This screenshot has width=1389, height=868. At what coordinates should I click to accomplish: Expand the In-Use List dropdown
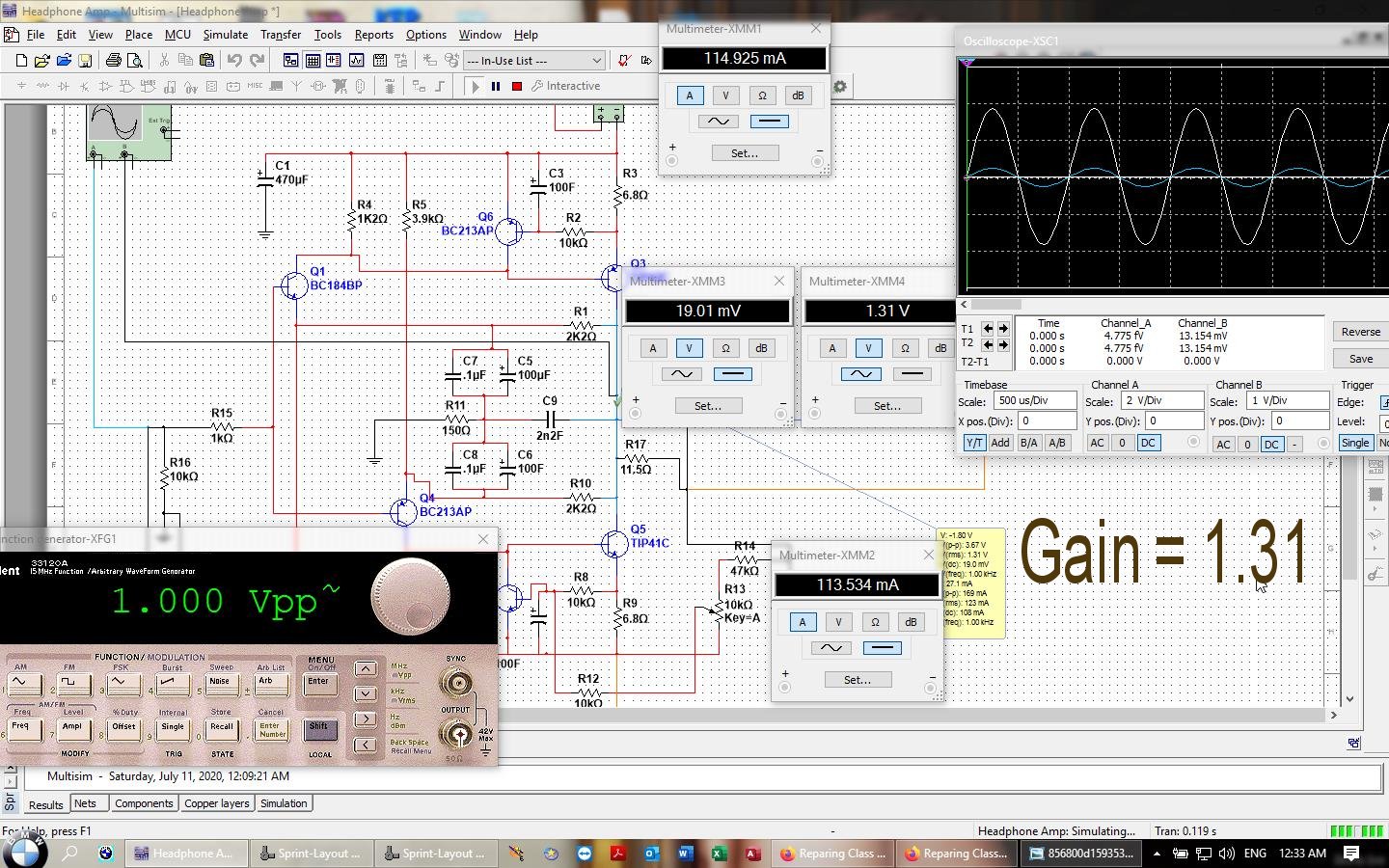click(x=596, y=60)
